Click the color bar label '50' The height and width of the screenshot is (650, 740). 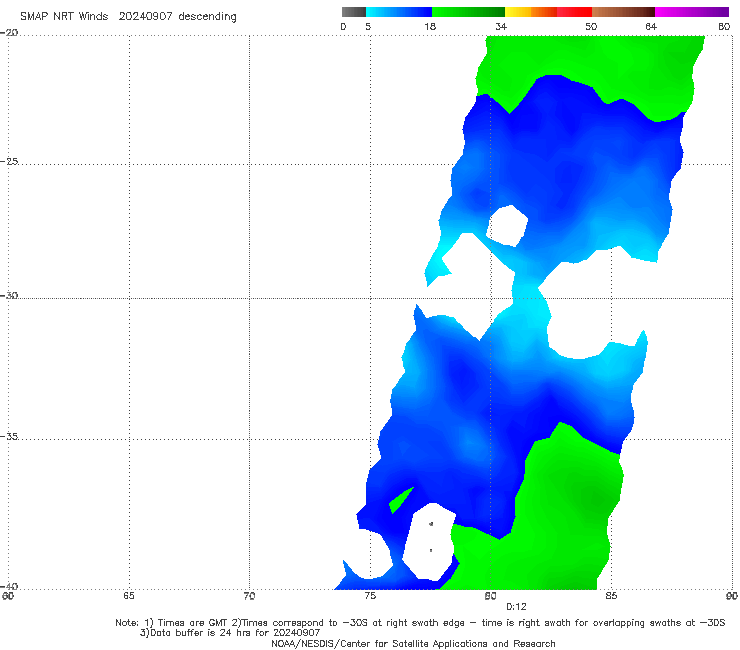tap(591, 26)
